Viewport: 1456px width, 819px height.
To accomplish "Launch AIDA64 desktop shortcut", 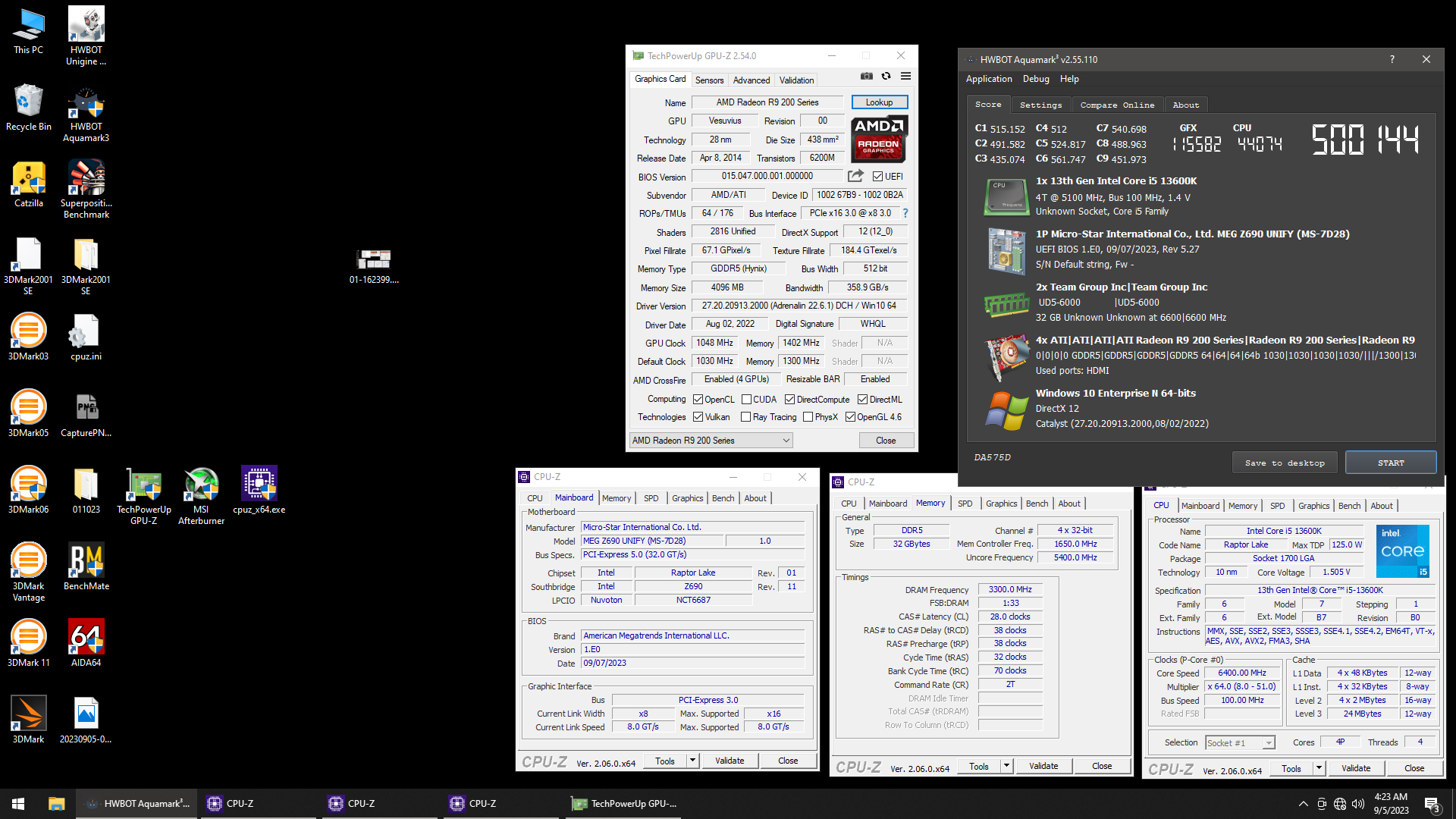I will 86,644.
